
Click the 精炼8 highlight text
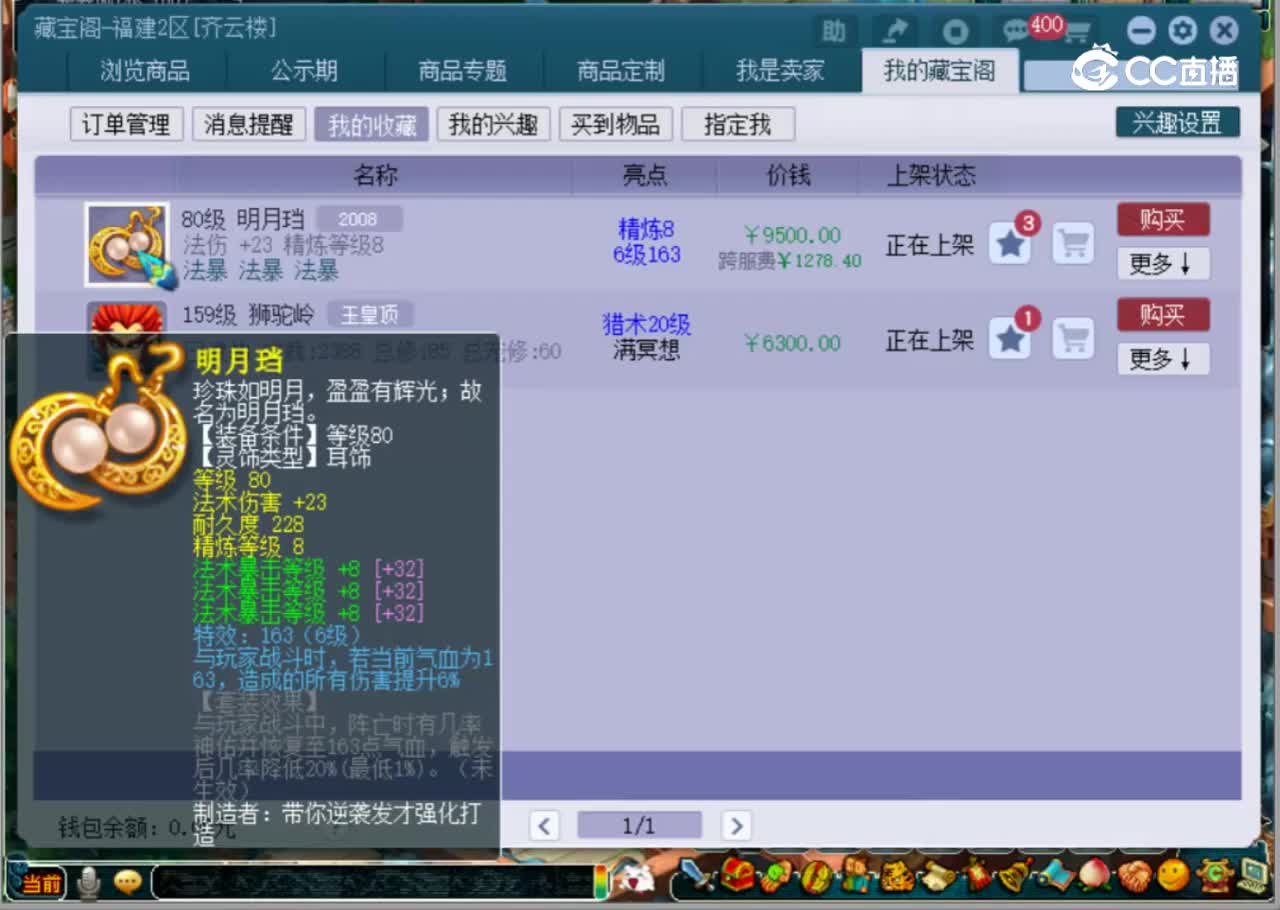(x=646, y=230)
